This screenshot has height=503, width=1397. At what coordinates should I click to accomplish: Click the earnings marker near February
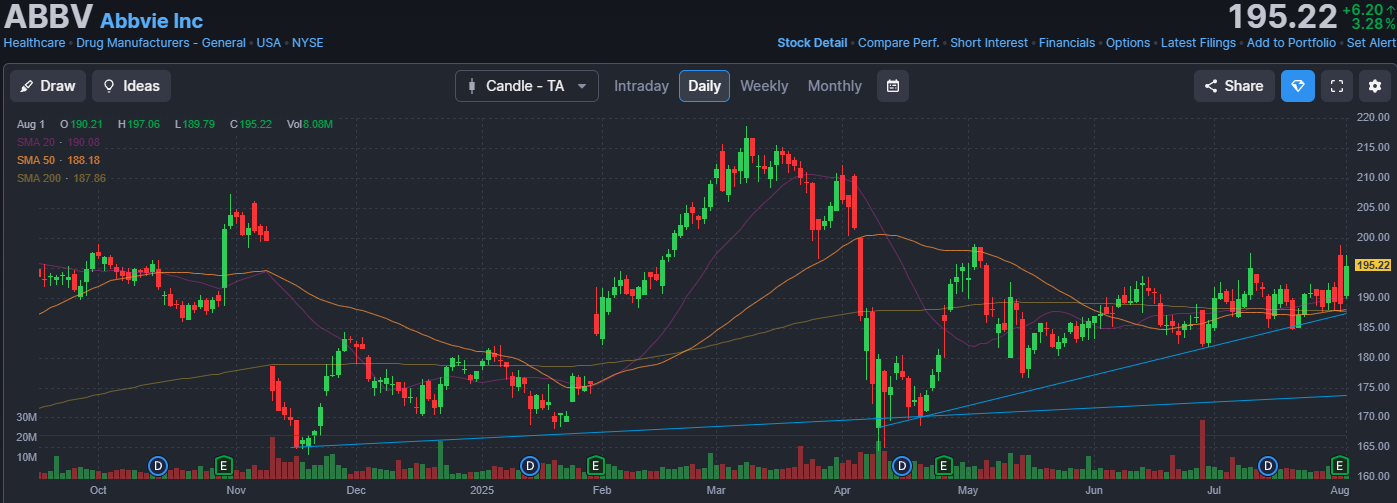pyautogui.click(x=595, y=465)
